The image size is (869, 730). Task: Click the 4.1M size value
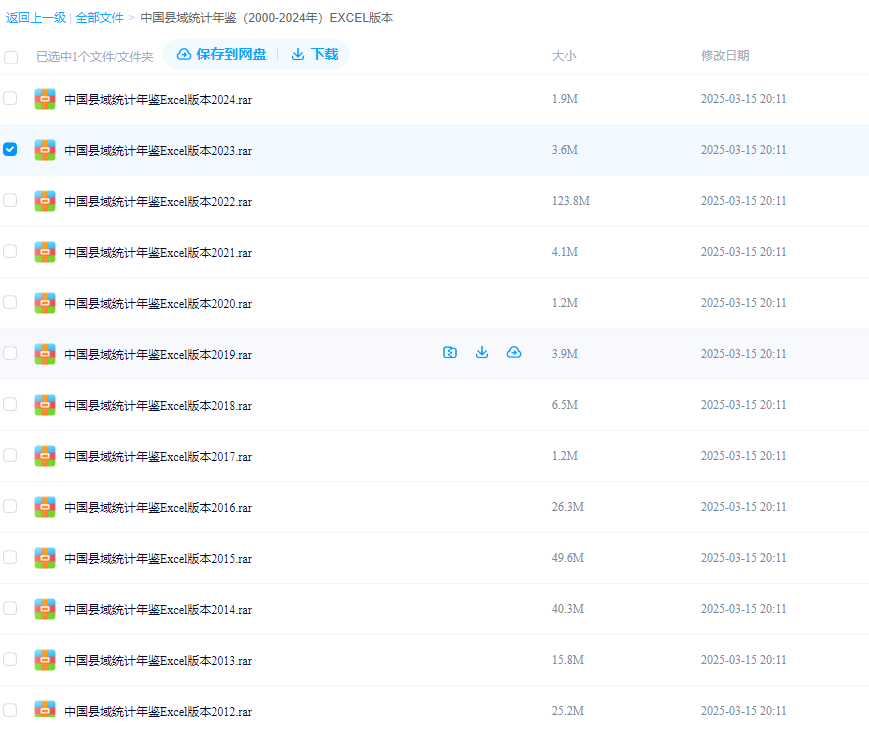click(x=565, y=252)
